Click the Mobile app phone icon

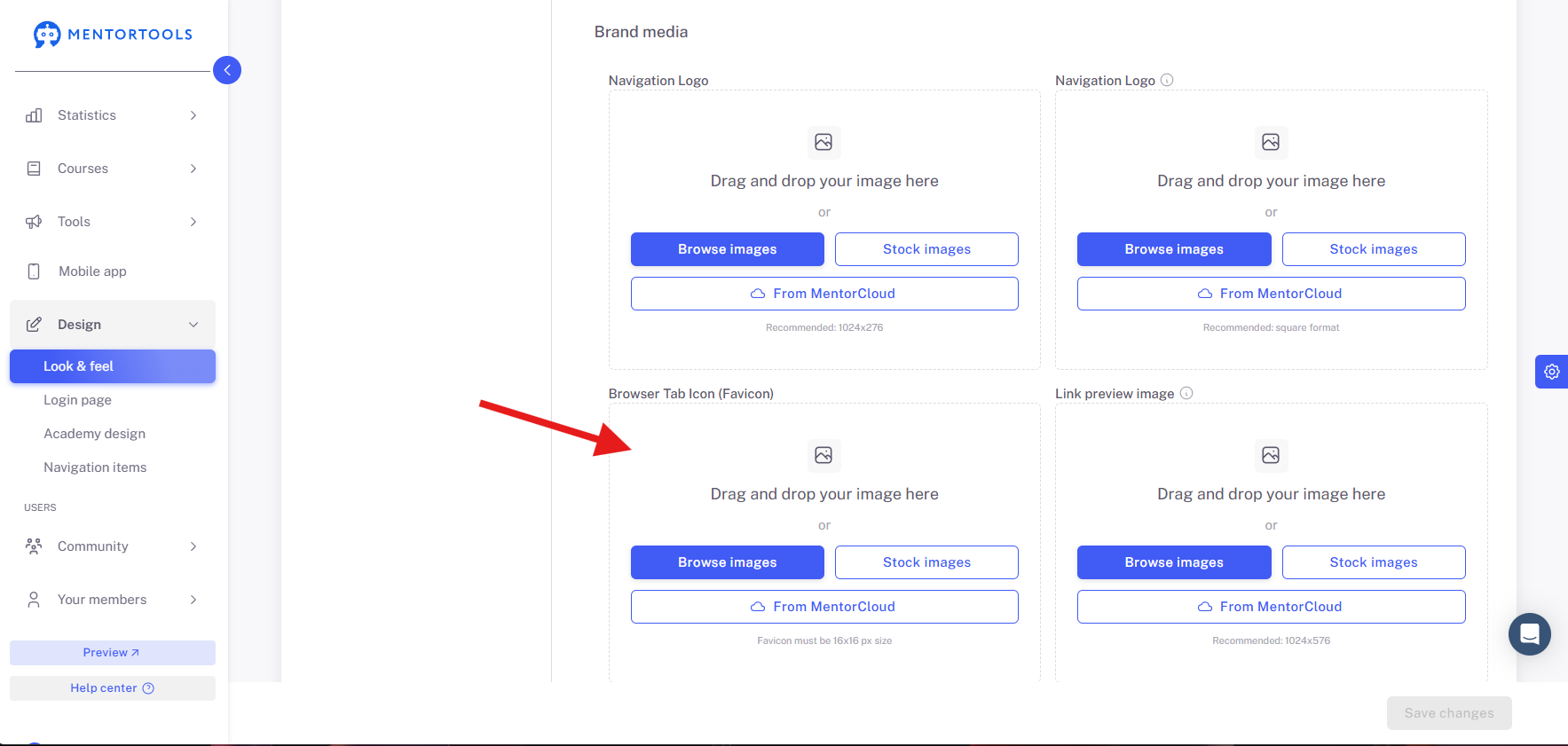pos(34,271)
